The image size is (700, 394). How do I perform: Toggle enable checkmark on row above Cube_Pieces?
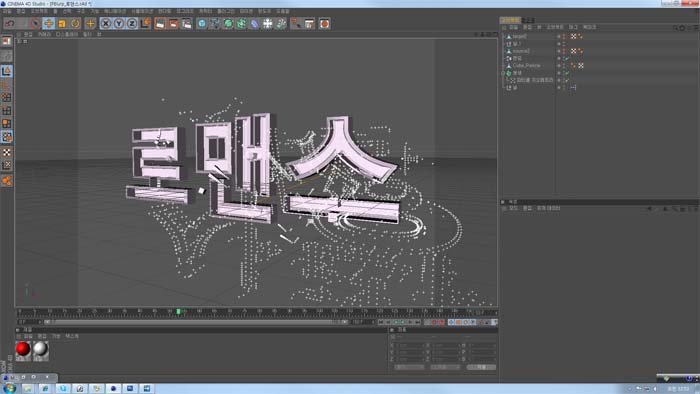(x=567, y=58)
